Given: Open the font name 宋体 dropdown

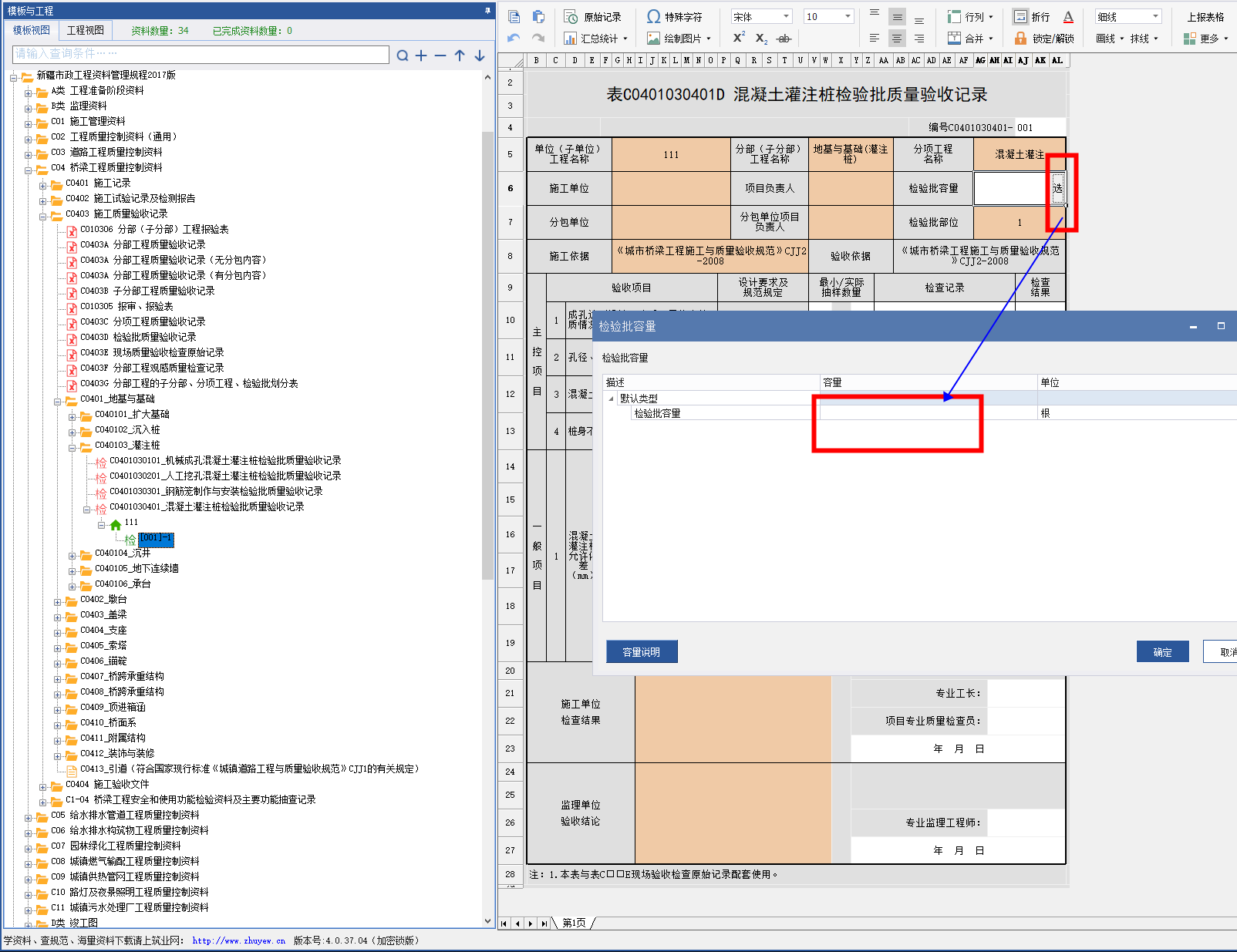Looking at the screenshot, I should 787,16.
